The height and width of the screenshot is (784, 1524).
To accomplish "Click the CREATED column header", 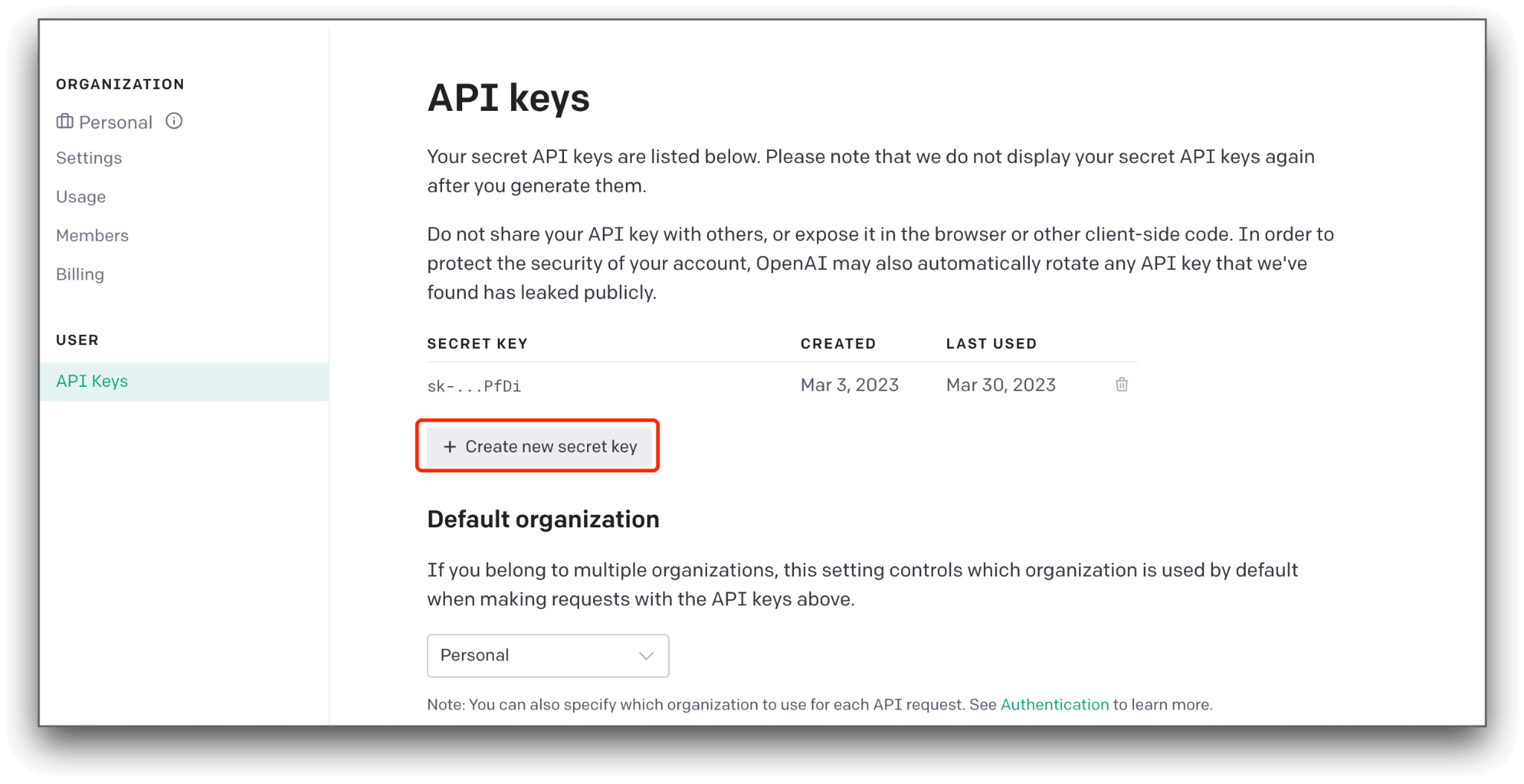I will point(838,343).
